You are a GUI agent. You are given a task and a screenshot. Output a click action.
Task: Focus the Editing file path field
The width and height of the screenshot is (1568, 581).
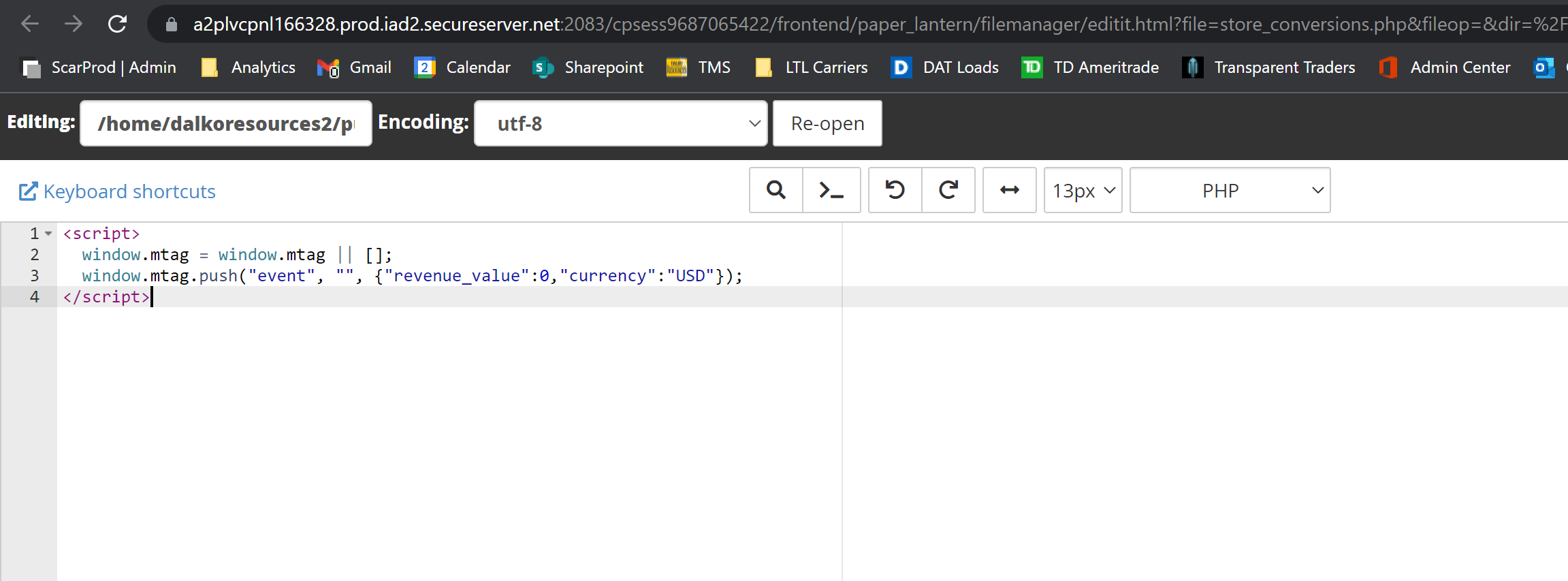click(x=226, y=123)
